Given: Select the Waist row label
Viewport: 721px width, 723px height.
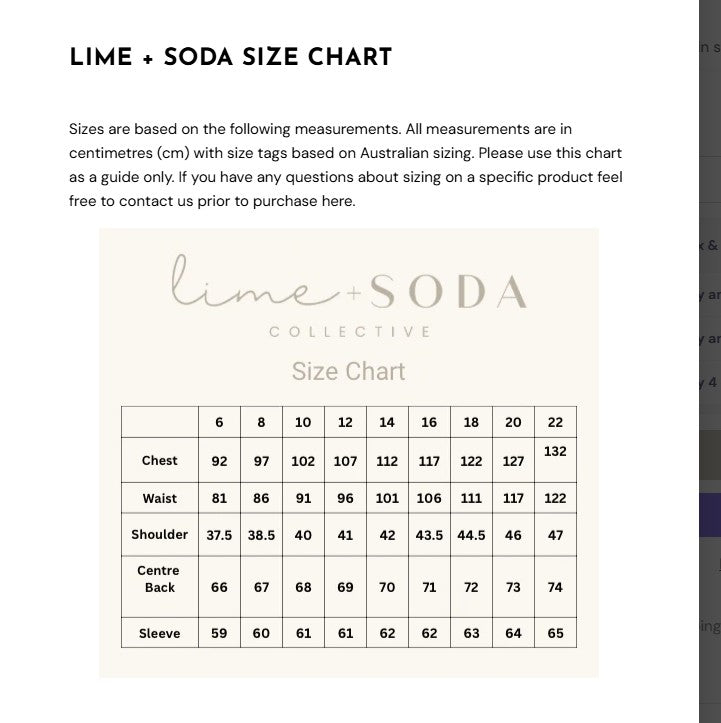Looking at the screenshot, I should [x=160, y=498].
